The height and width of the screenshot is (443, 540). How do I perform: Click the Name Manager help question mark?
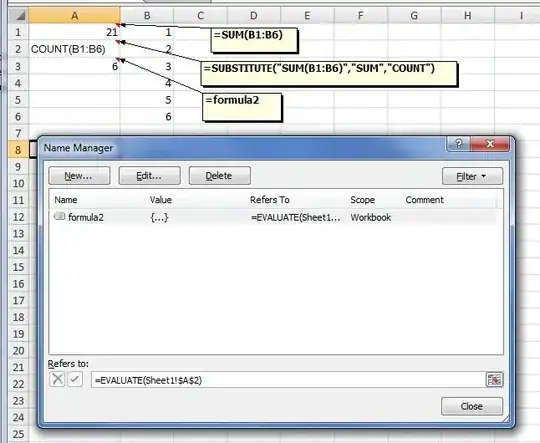coord(458,144)
